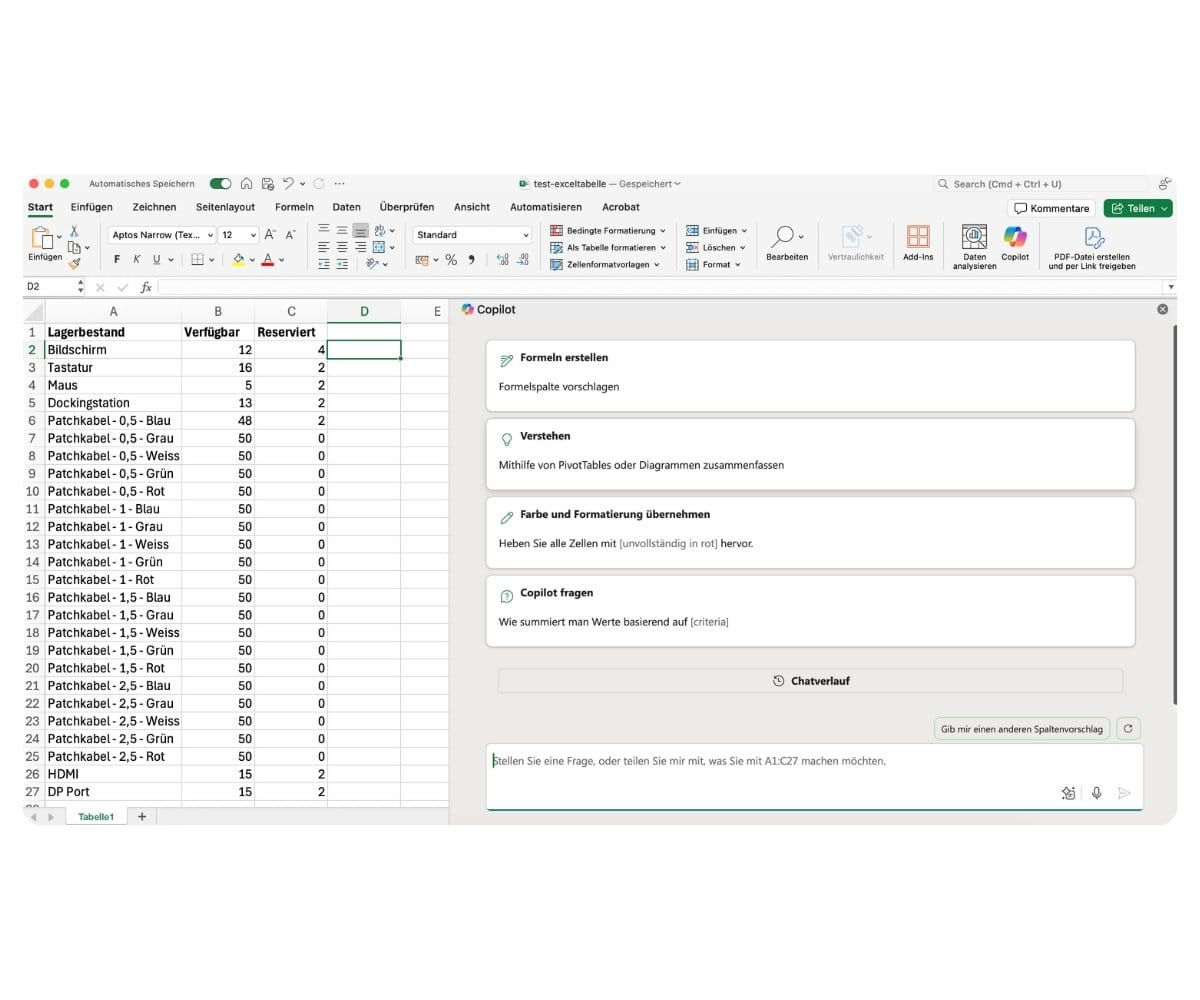
Task: Click increase decimal places icon
Action: 502,260
